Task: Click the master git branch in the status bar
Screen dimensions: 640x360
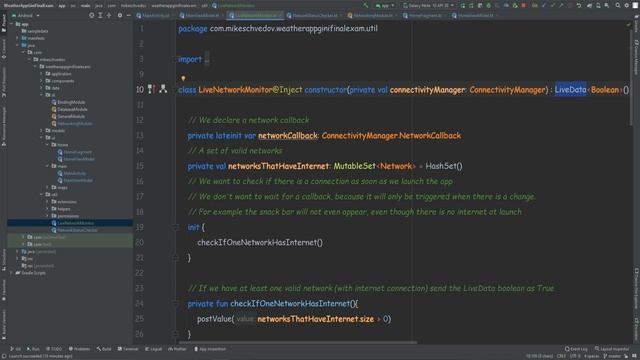Action: (612, 356)
